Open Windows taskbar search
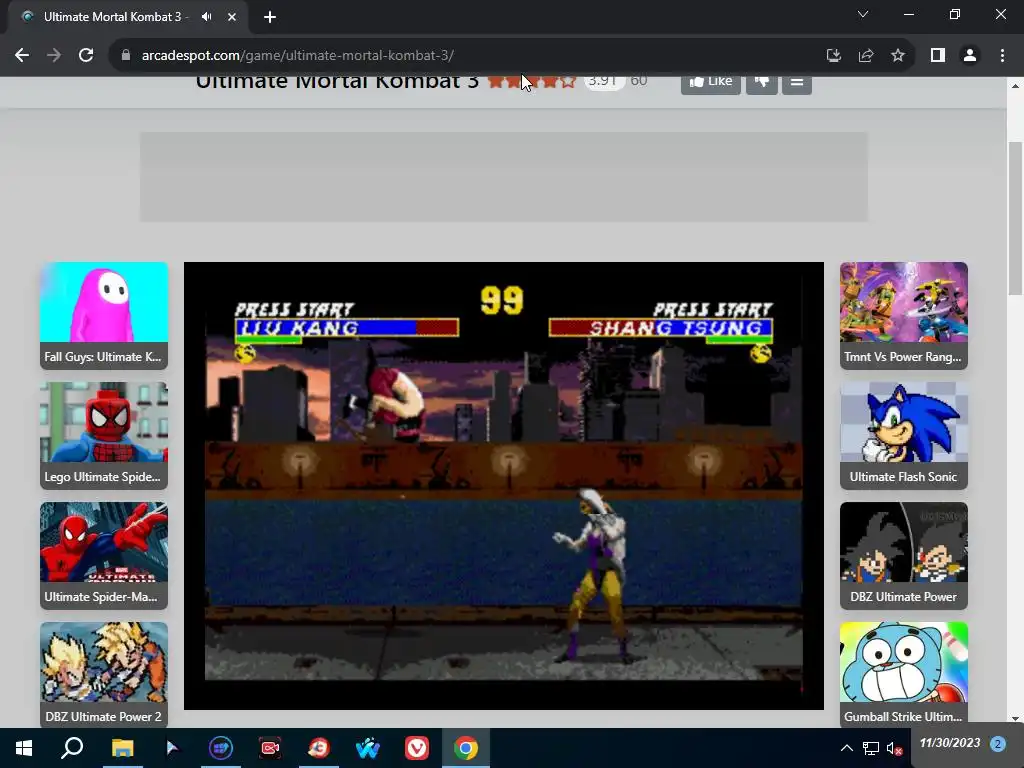This screenshot has height=768, width=1024. coord(72,748)
